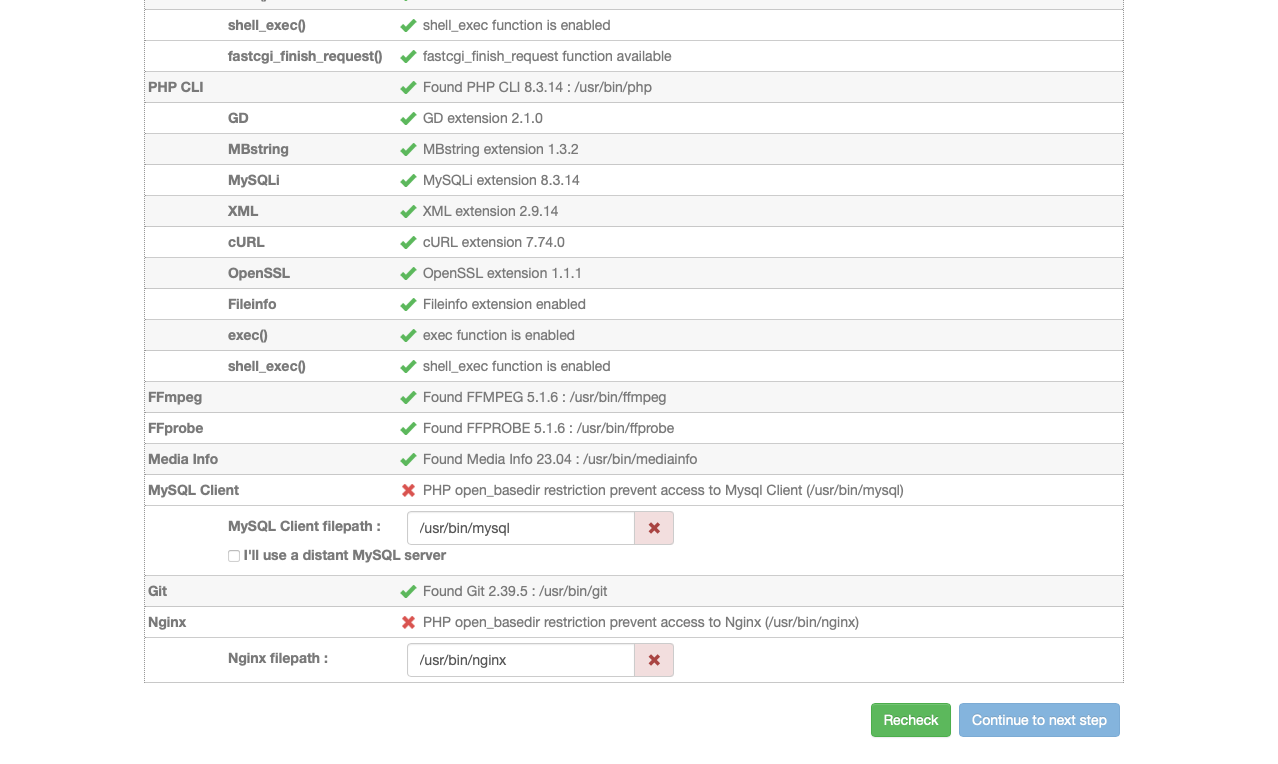Click the Nginx open_basedir error message
This screenshot has height=764, width=1278.
tap(640, 622)
